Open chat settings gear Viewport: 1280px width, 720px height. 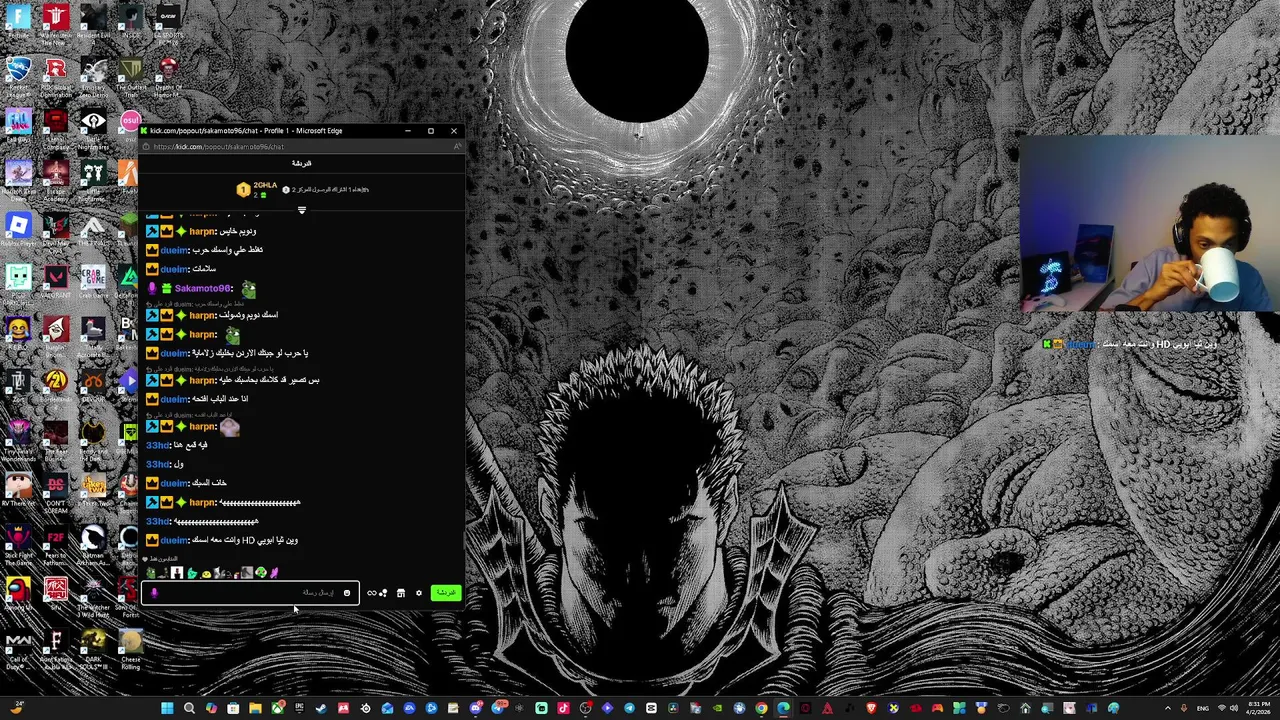click(x=419, y=593)
